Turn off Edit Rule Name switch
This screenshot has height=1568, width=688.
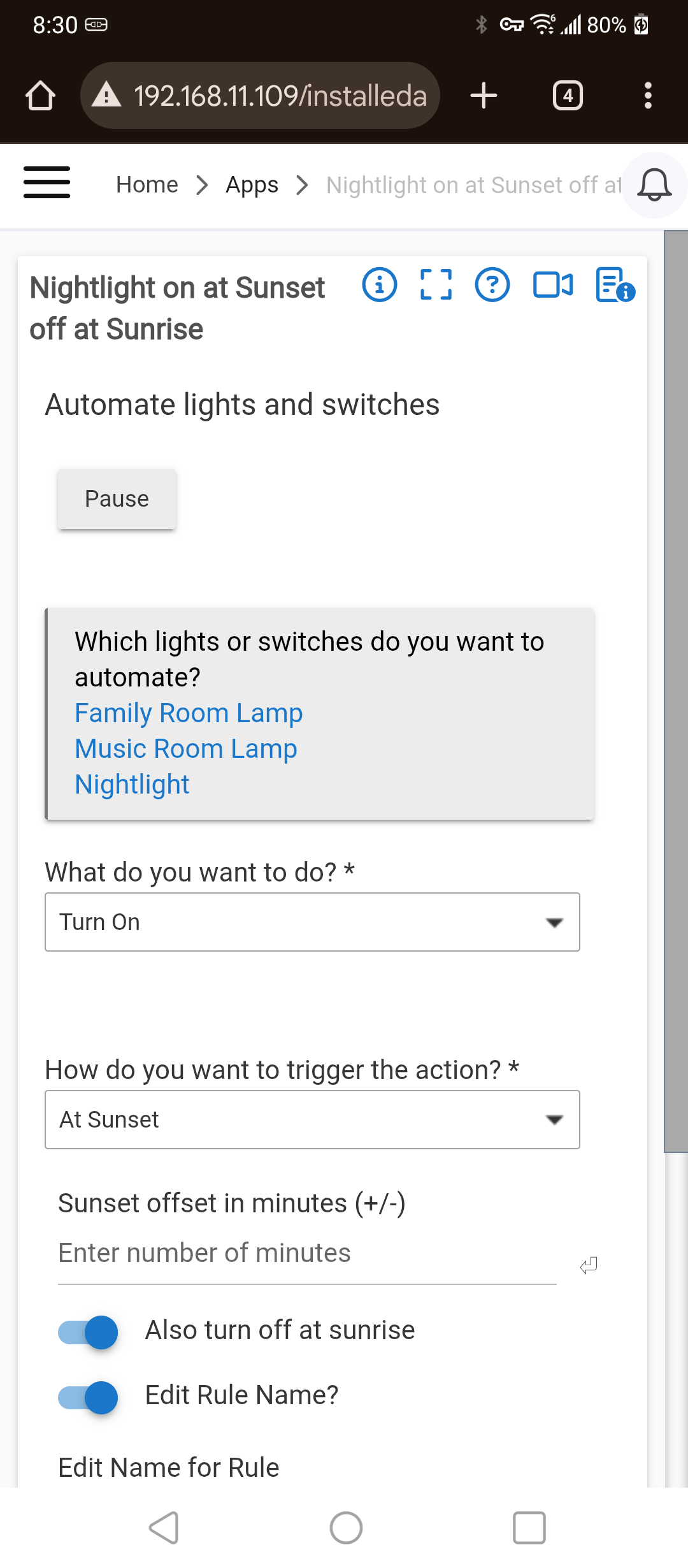[88, 1397]
